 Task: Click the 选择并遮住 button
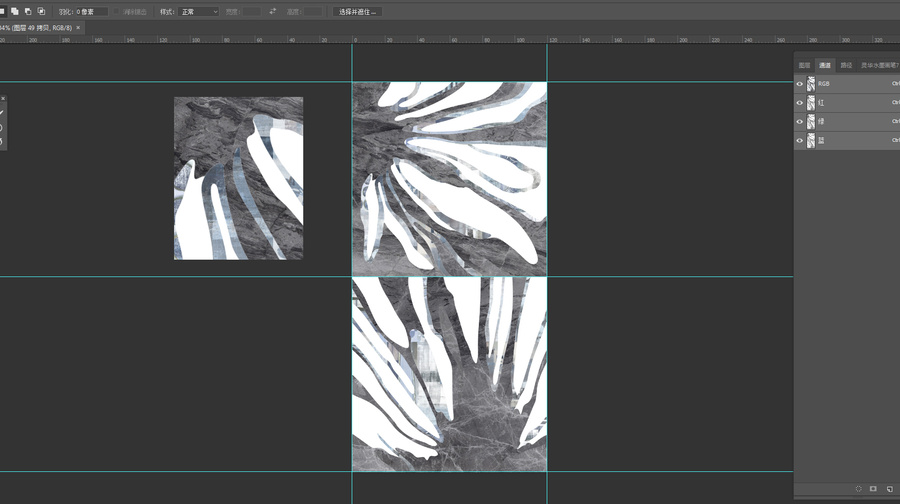358,11
